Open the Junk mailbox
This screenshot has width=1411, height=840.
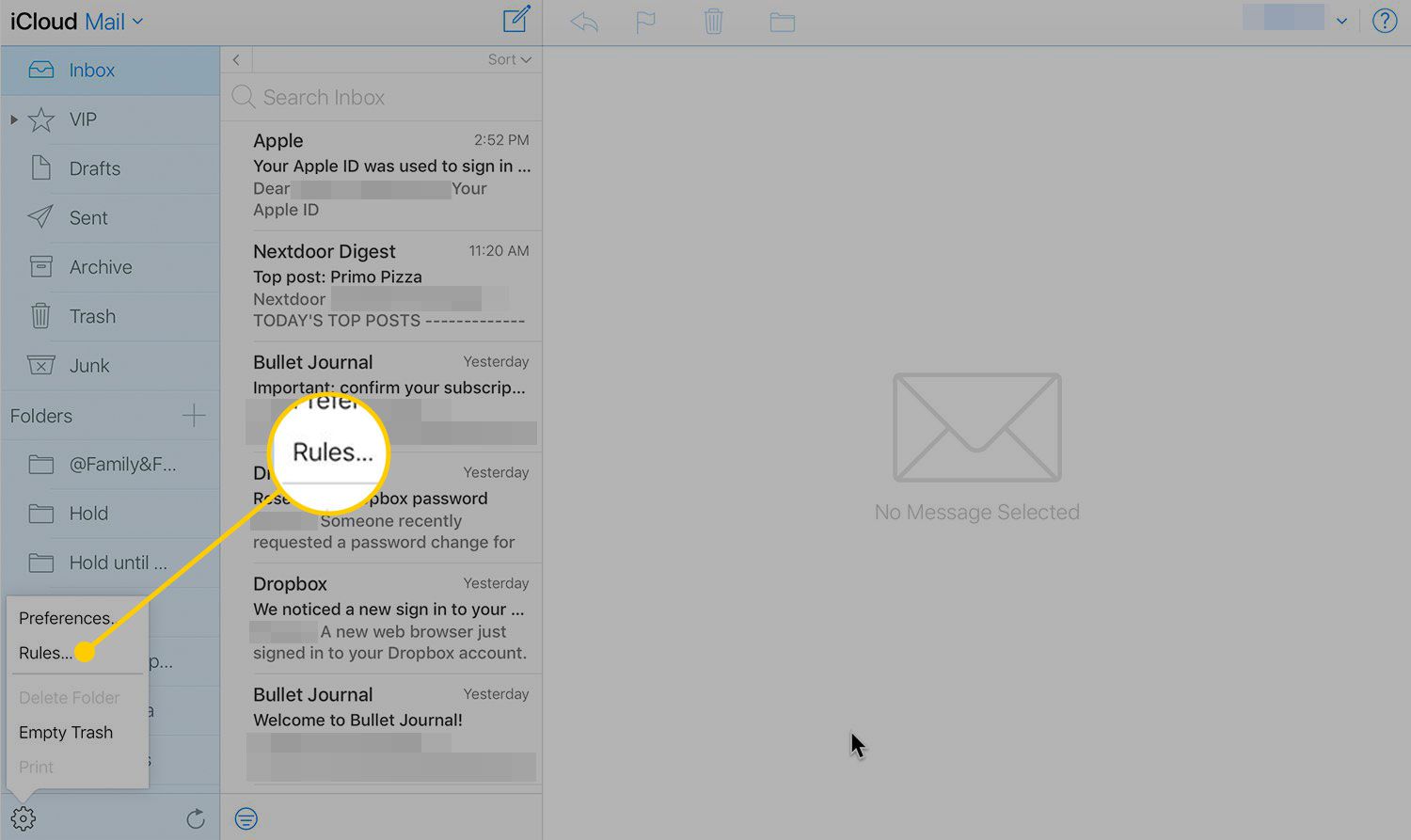coord(111,365)
